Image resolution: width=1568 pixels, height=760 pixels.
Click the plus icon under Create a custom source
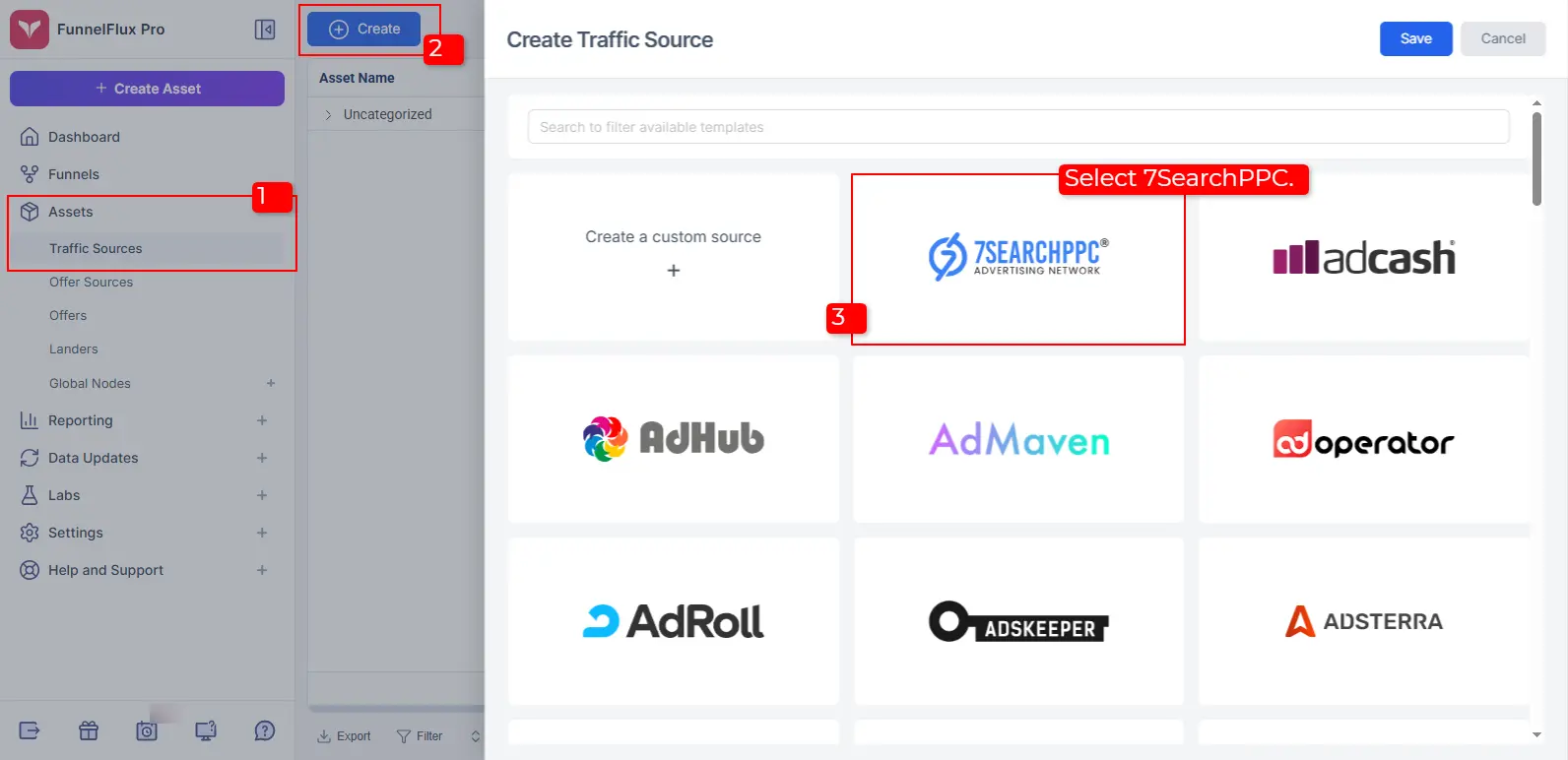point(674,270)
